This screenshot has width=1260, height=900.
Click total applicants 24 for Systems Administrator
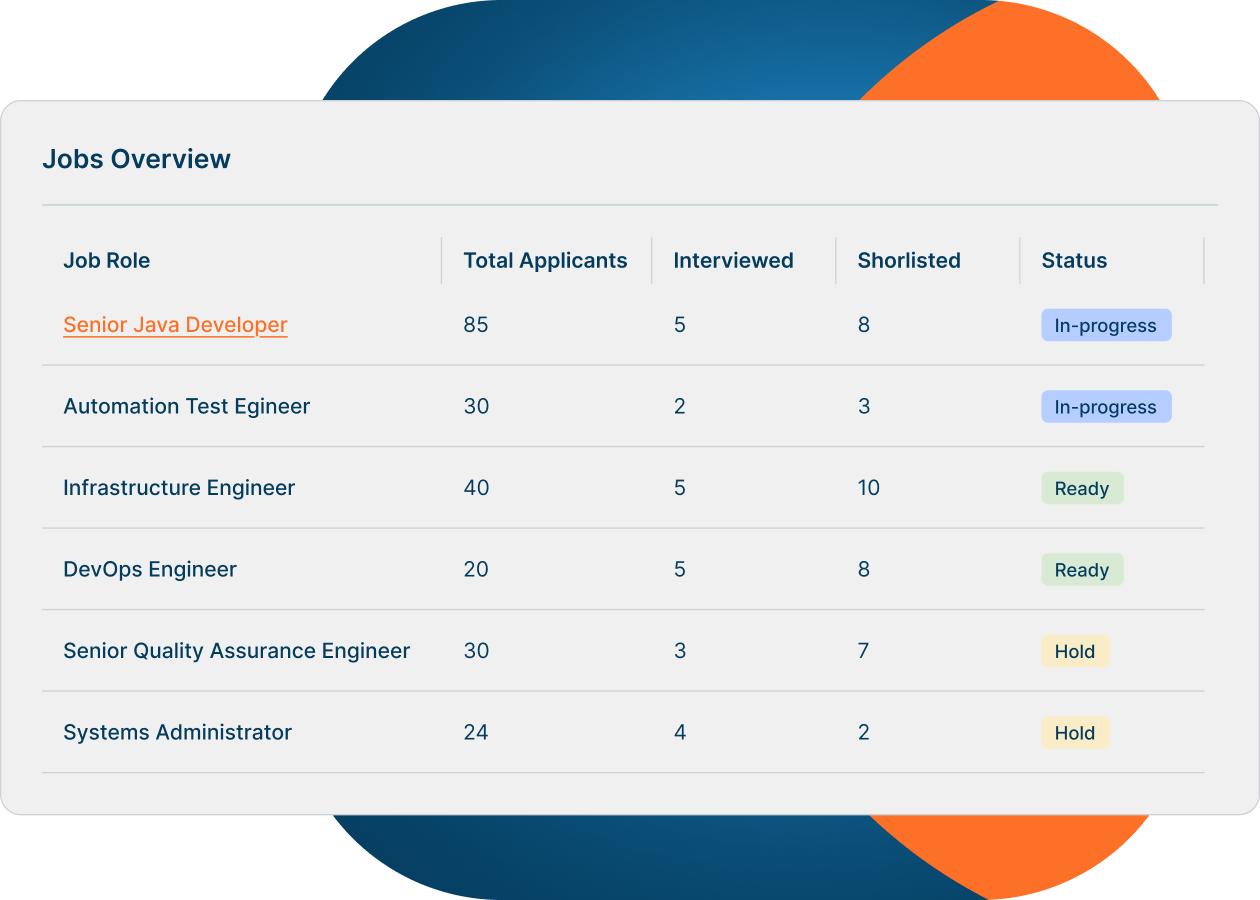(476, 733)
